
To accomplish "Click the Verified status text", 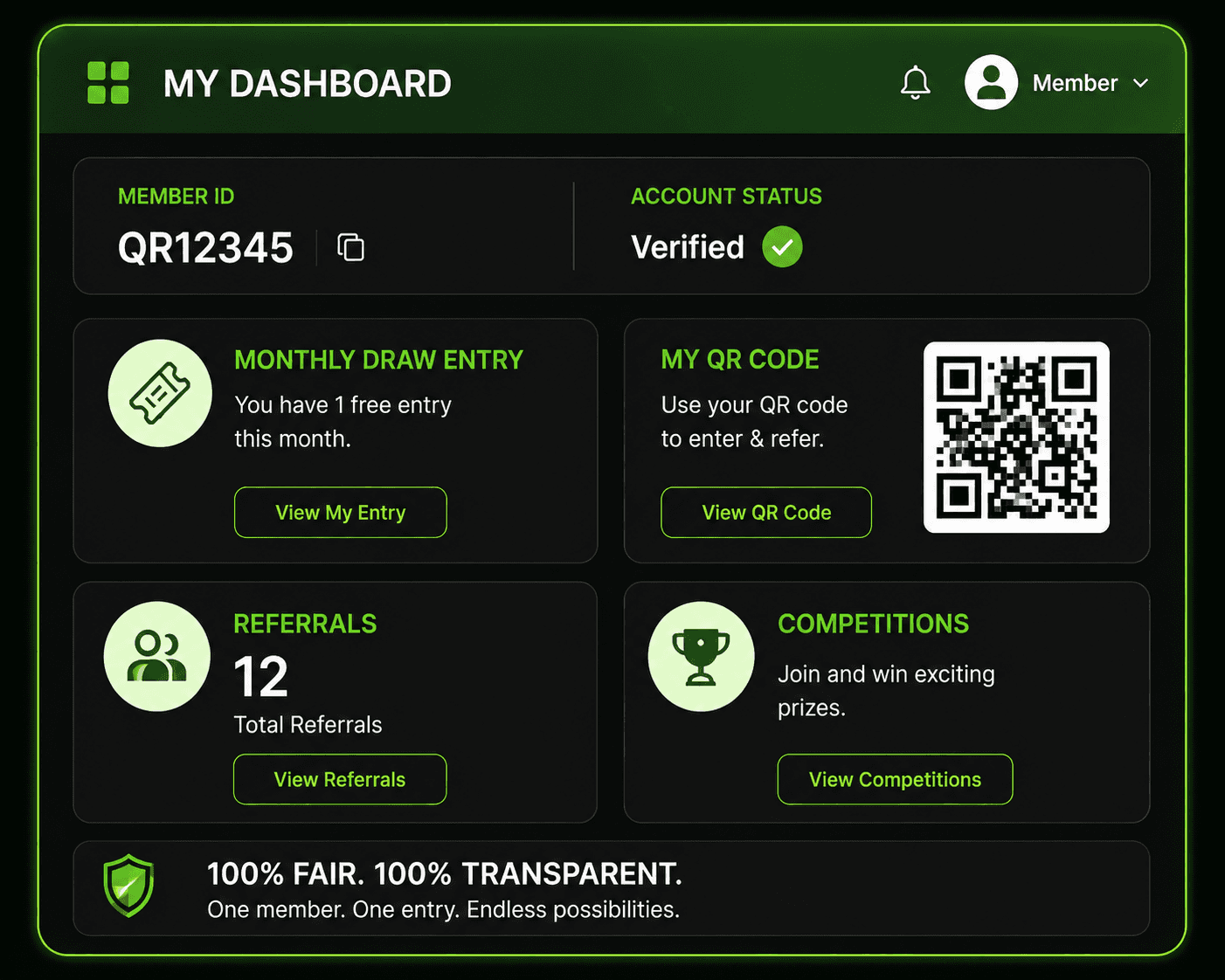I will click(x=688, y=247).
